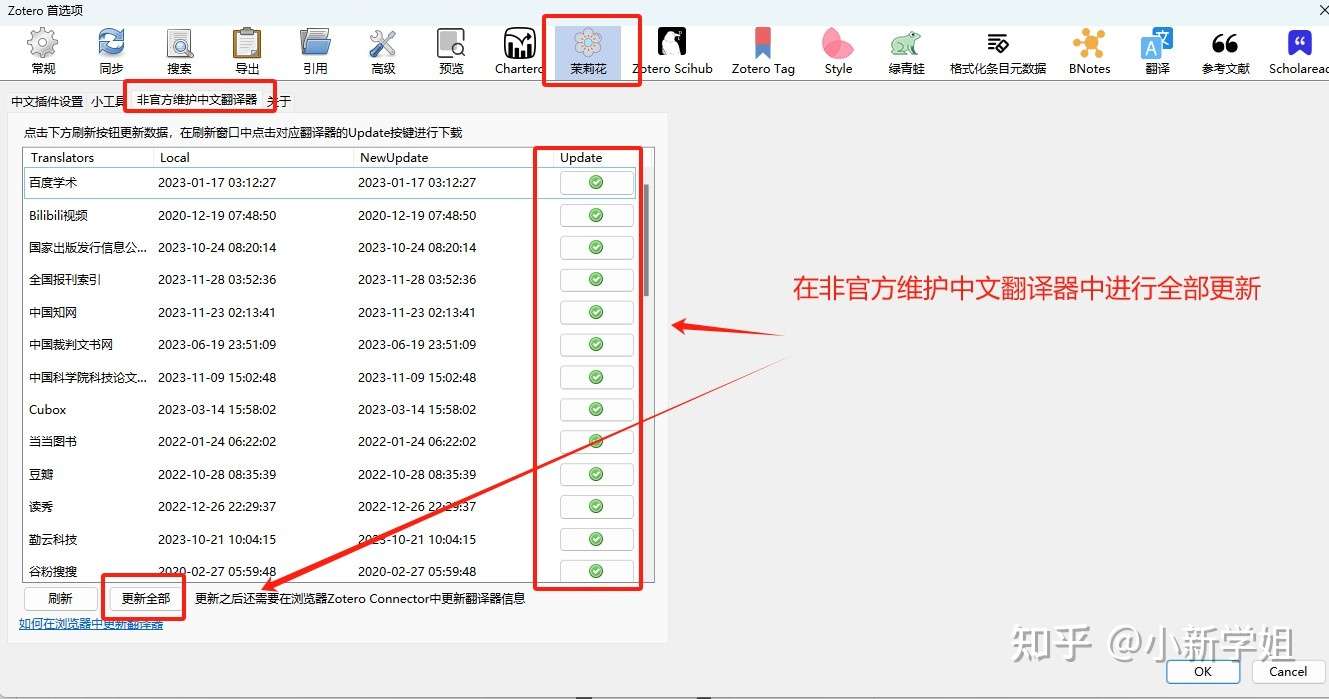Click the 更新全部 update all button
The height and width of the screenshot is (699, 1329).
(x=146, y=599)
